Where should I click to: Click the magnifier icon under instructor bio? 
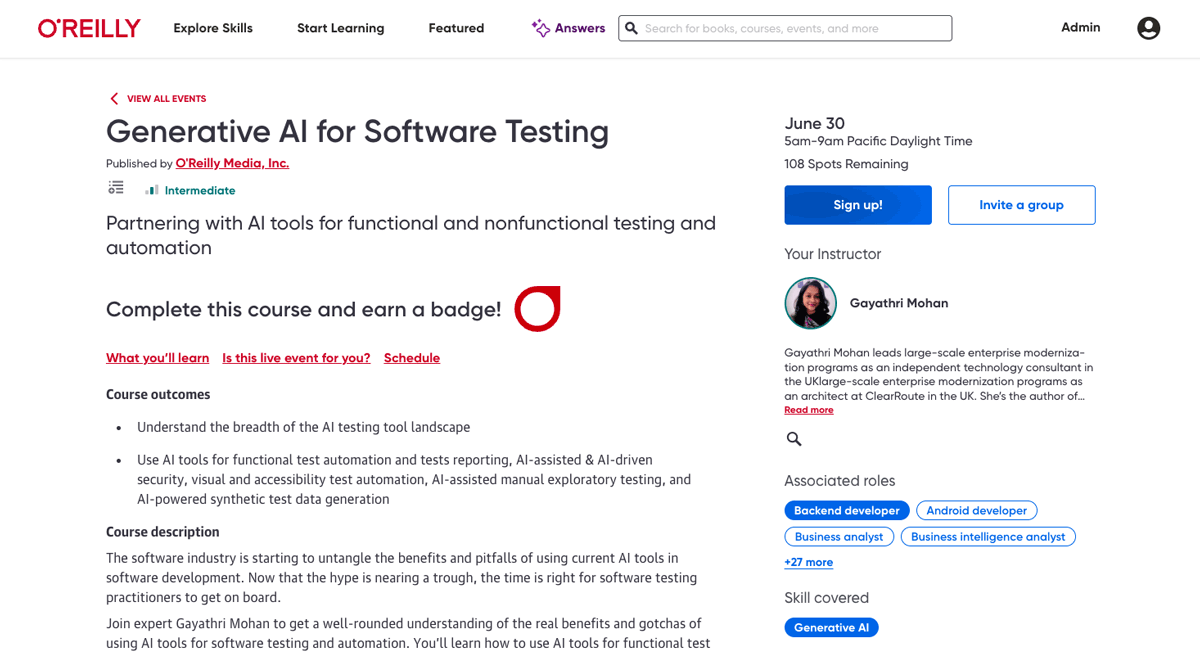coord(794,439)
